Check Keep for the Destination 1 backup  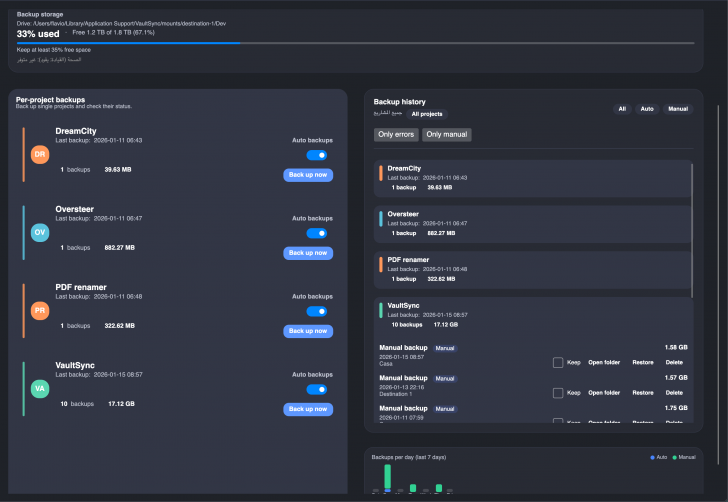(558, 393)
